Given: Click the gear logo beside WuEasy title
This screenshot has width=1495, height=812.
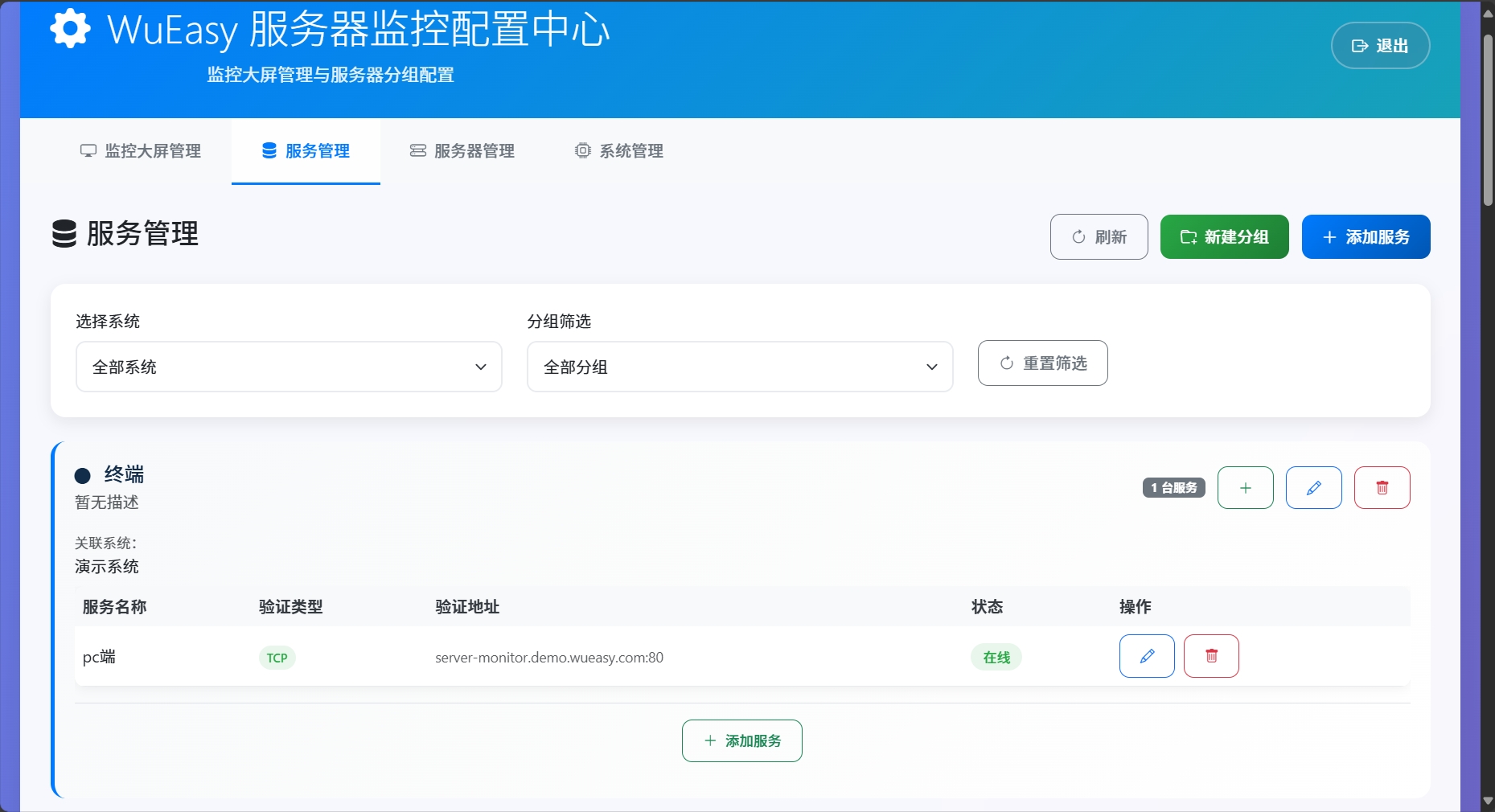Looking at the screenshot, I should pyautogui.click(x=70, y=29).
